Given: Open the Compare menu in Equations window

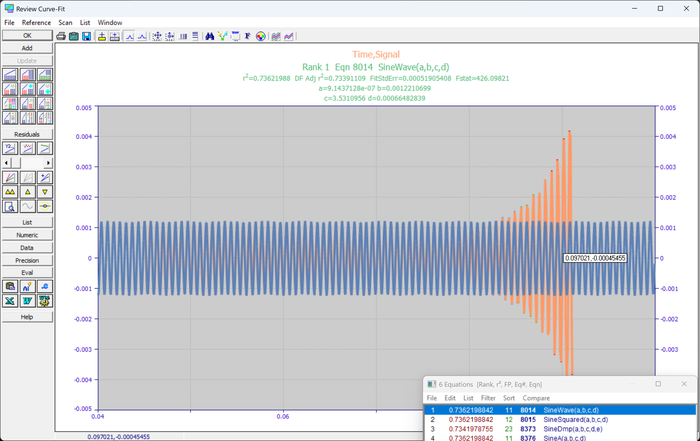Looking at the screenshot, I should click(536, 398).
